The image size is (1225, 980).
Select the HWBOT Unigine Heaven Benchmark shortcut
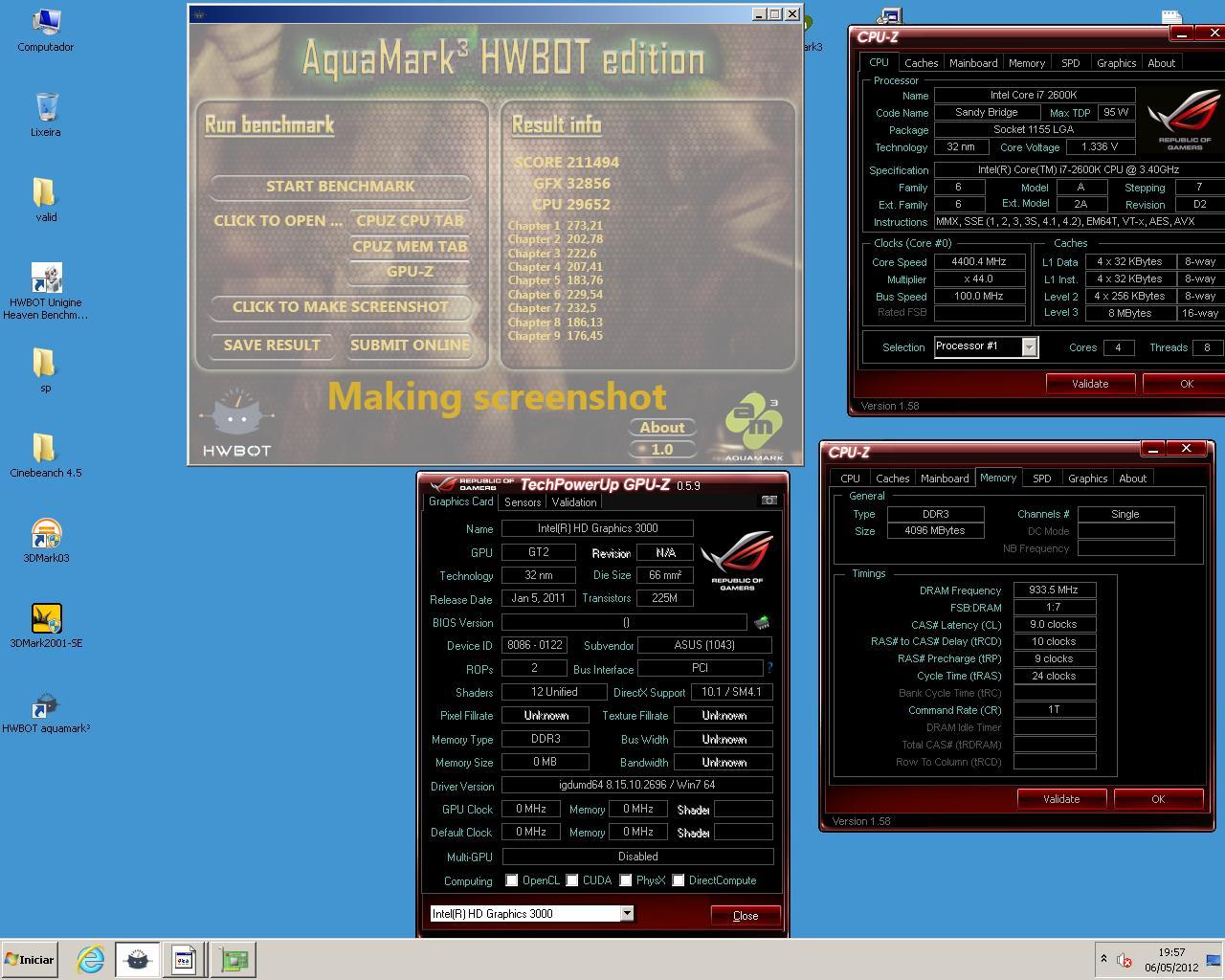(45, 291)
